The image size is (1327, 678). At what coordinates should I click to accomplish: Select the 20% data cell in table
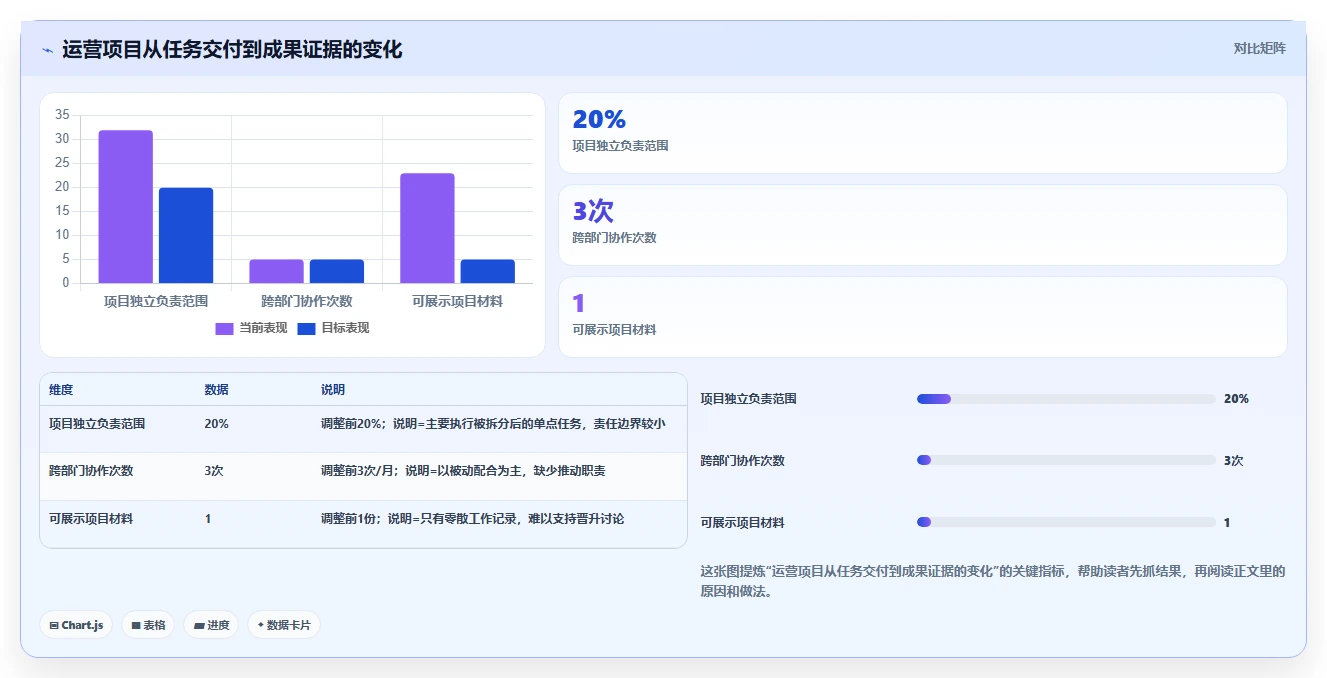(216, 424)
